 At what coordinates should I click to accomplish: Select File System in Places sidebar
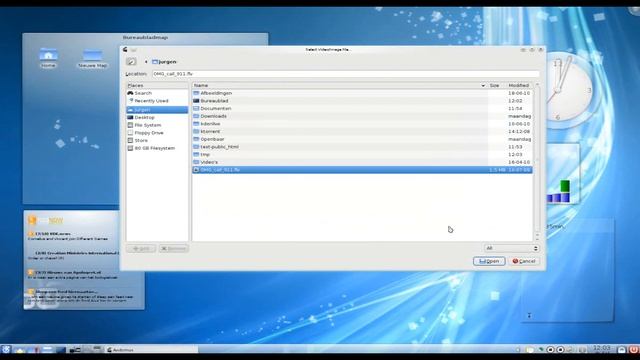click(x=157, y=125)
